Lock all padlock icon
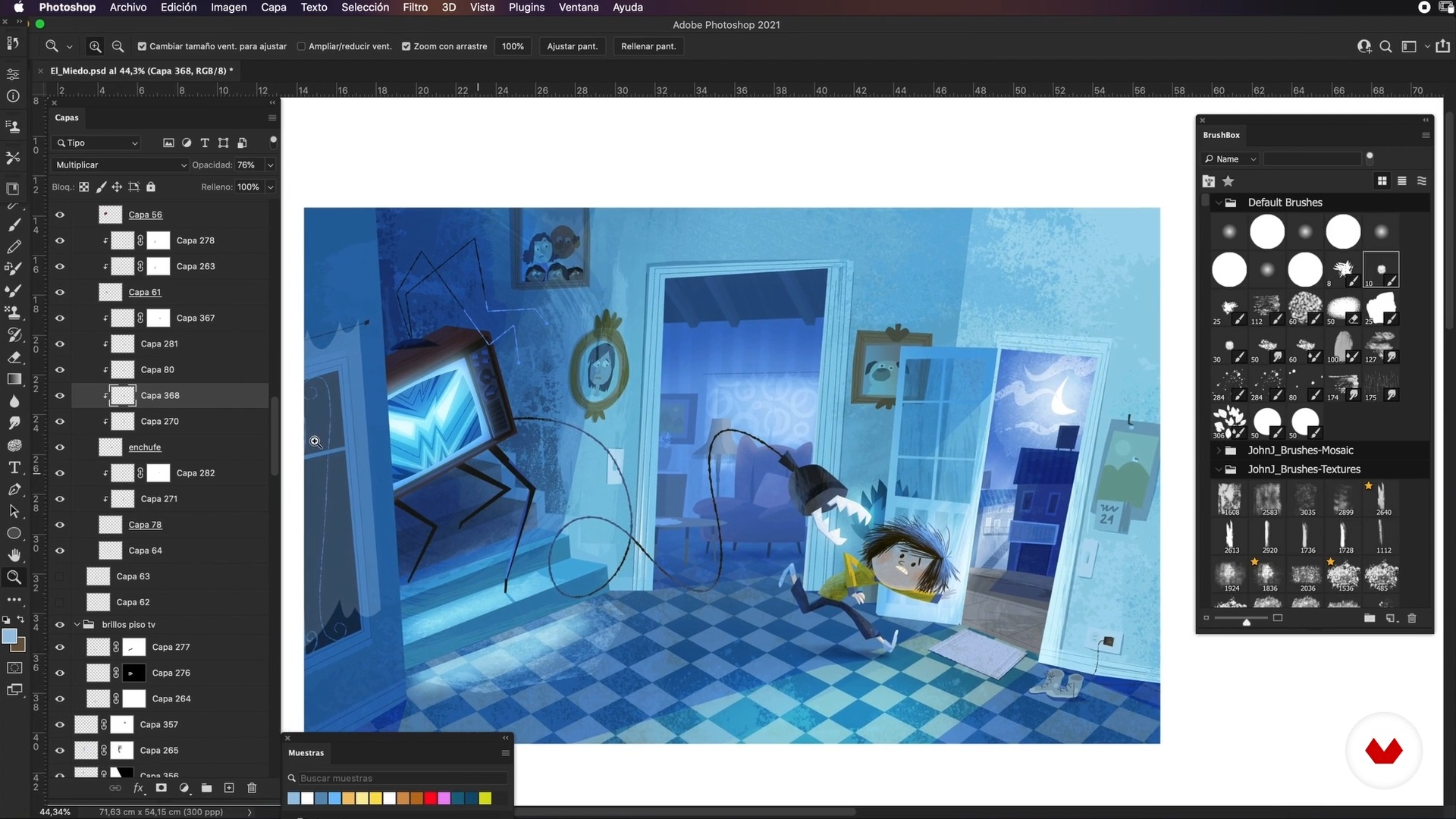 pyautogui.click(x=151, y=187)
